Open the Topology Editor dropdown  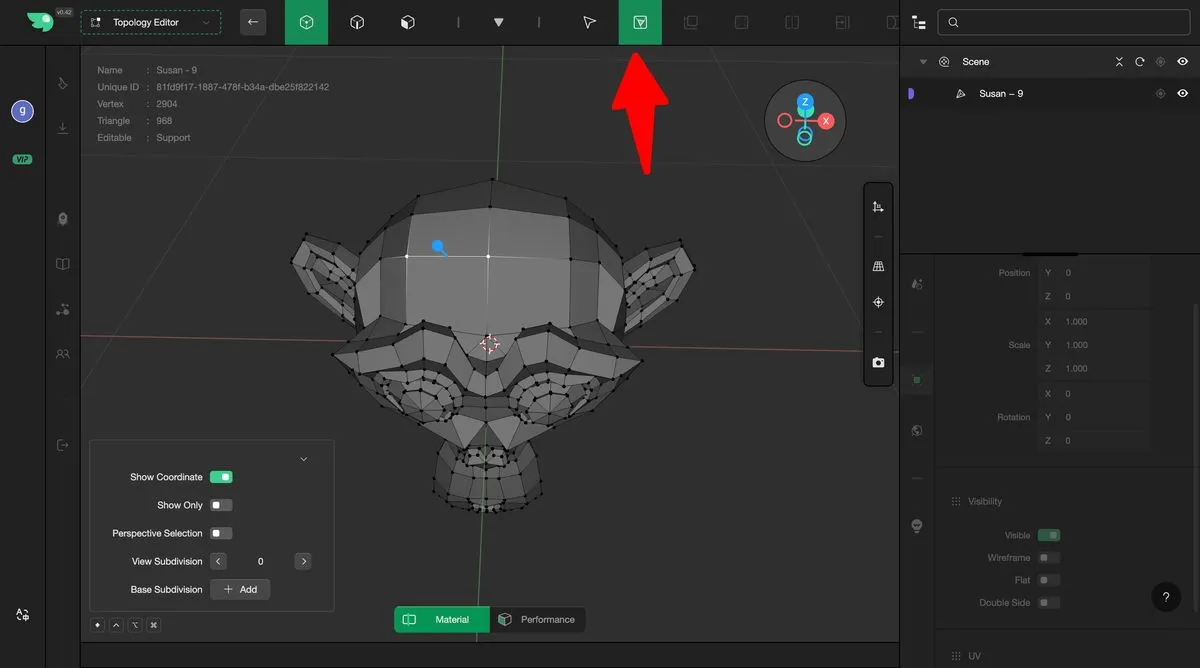point(151,22)
